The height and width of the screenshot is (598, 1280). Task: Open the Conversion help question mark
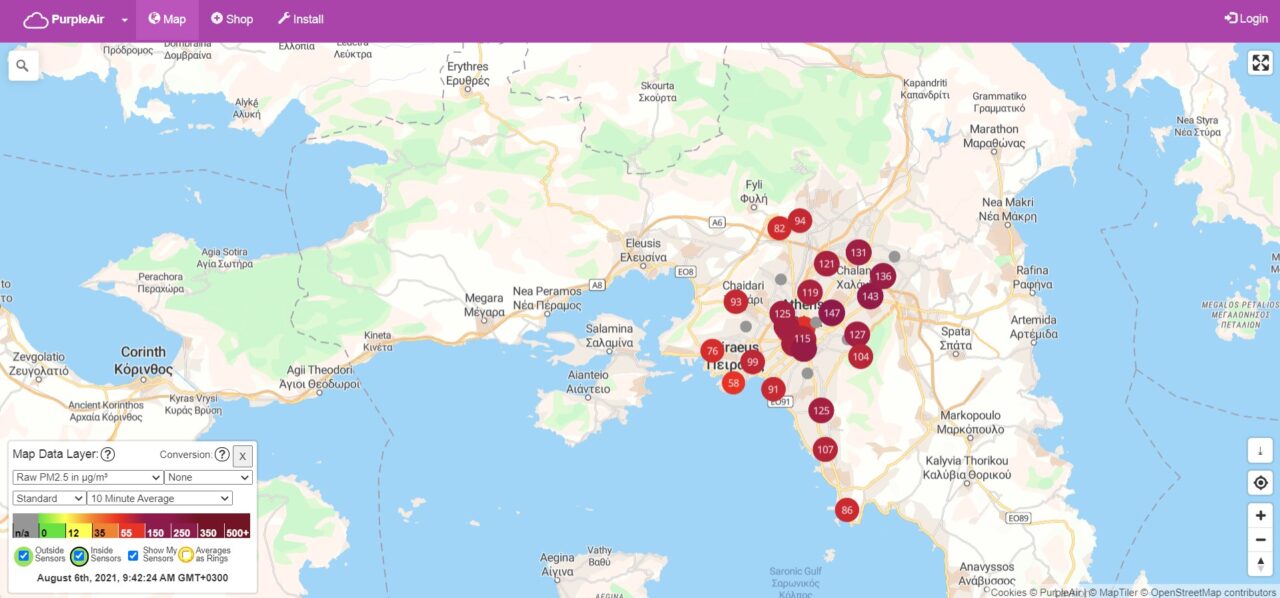(x=222, y=455)
